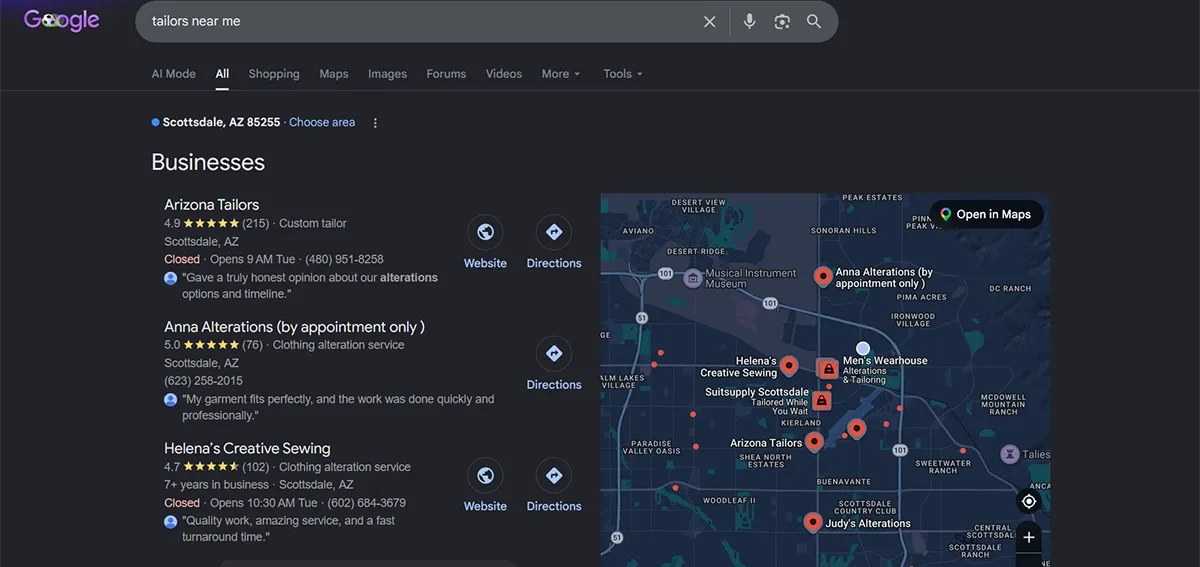Click the Judy's Alterations map pin
The width and height of the screenshot is (1200, 567).
click(813, 522)
